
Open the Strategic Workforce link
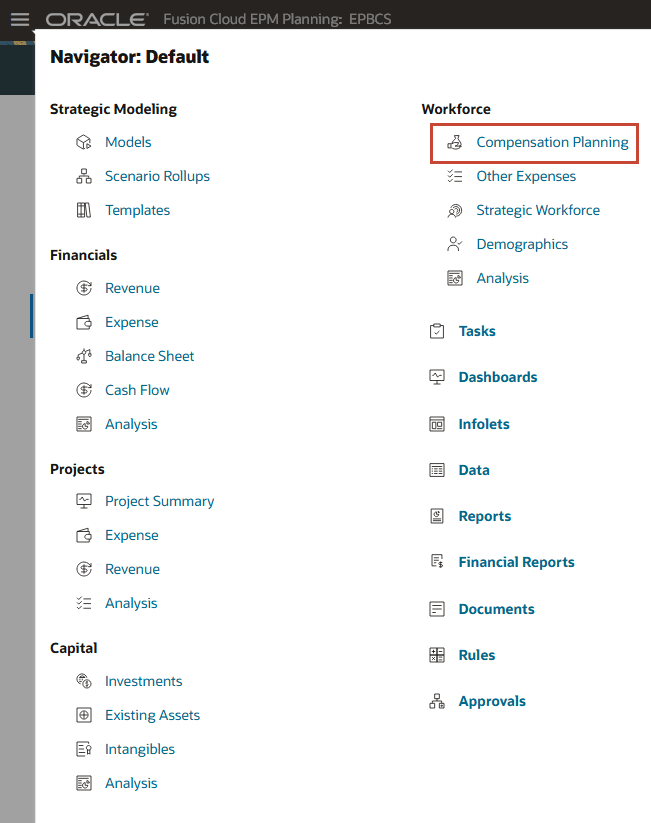(x=538, y=210)
